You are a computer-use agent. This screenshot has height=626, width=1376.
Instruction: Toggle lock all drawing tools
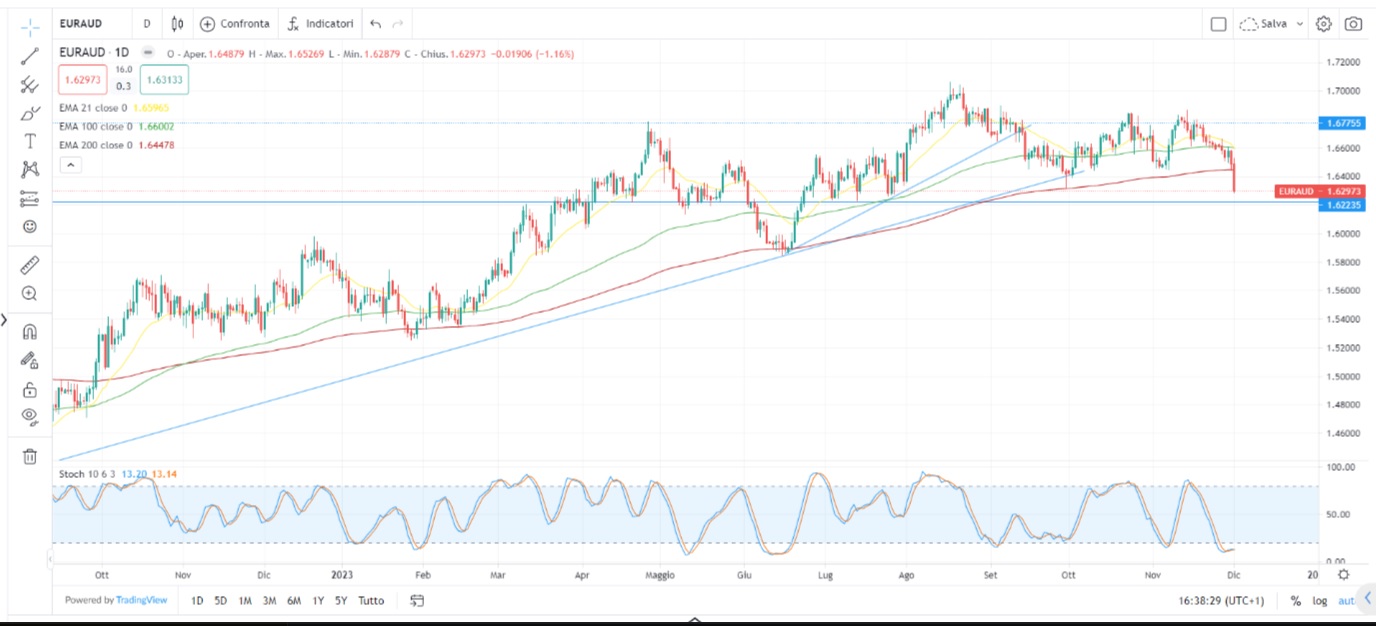30,389
